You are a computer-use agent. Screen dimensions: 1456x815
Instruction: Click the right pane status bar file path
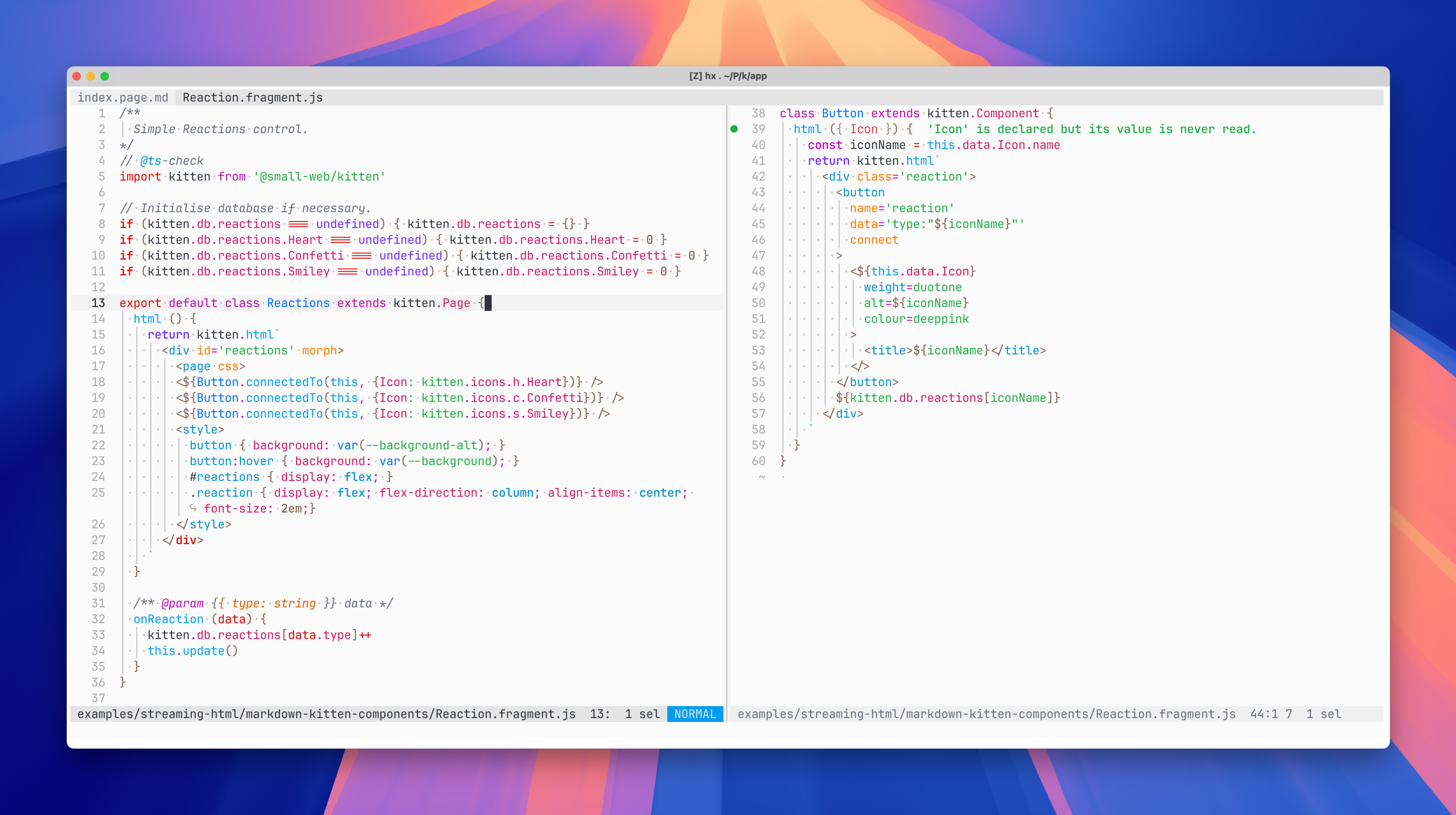pos(986,714)
